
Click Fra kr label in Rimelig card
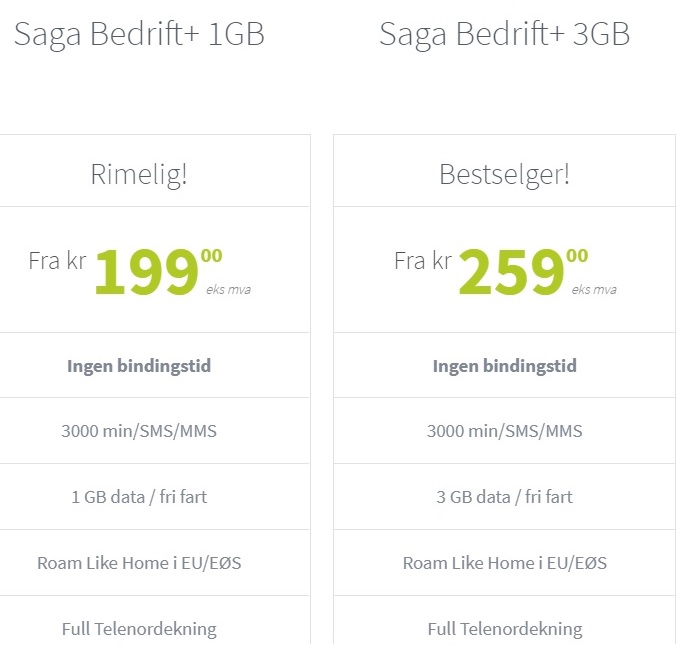coord(57,261)
